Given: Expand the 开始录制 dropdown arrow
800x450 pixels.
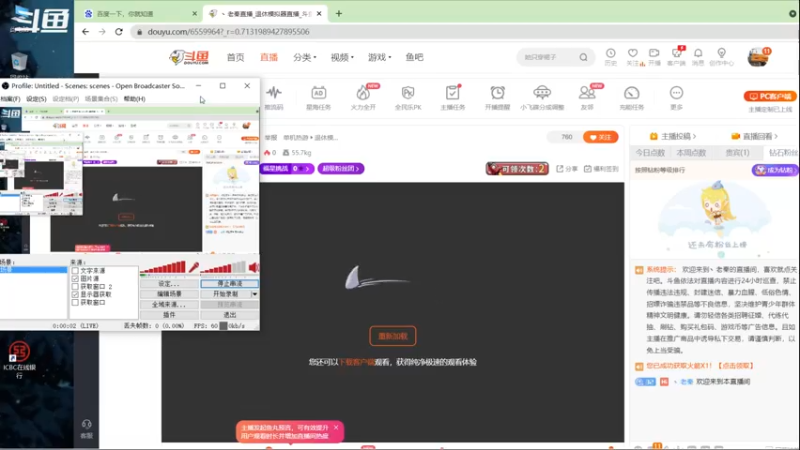Looking at the screenshot, I should click(255, 294).
